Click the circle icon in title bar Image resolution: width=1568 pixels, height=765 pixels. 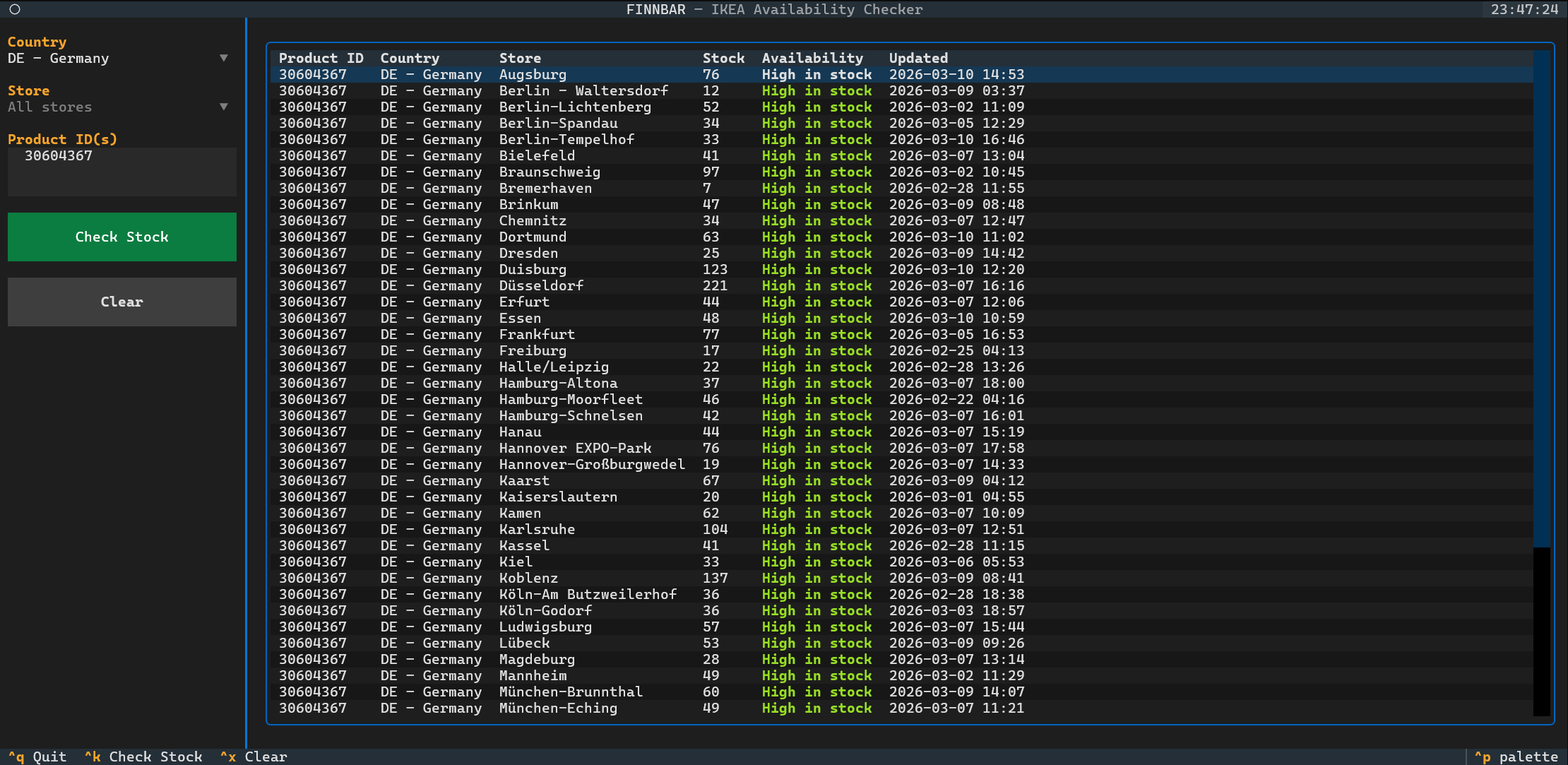[15, 9]
